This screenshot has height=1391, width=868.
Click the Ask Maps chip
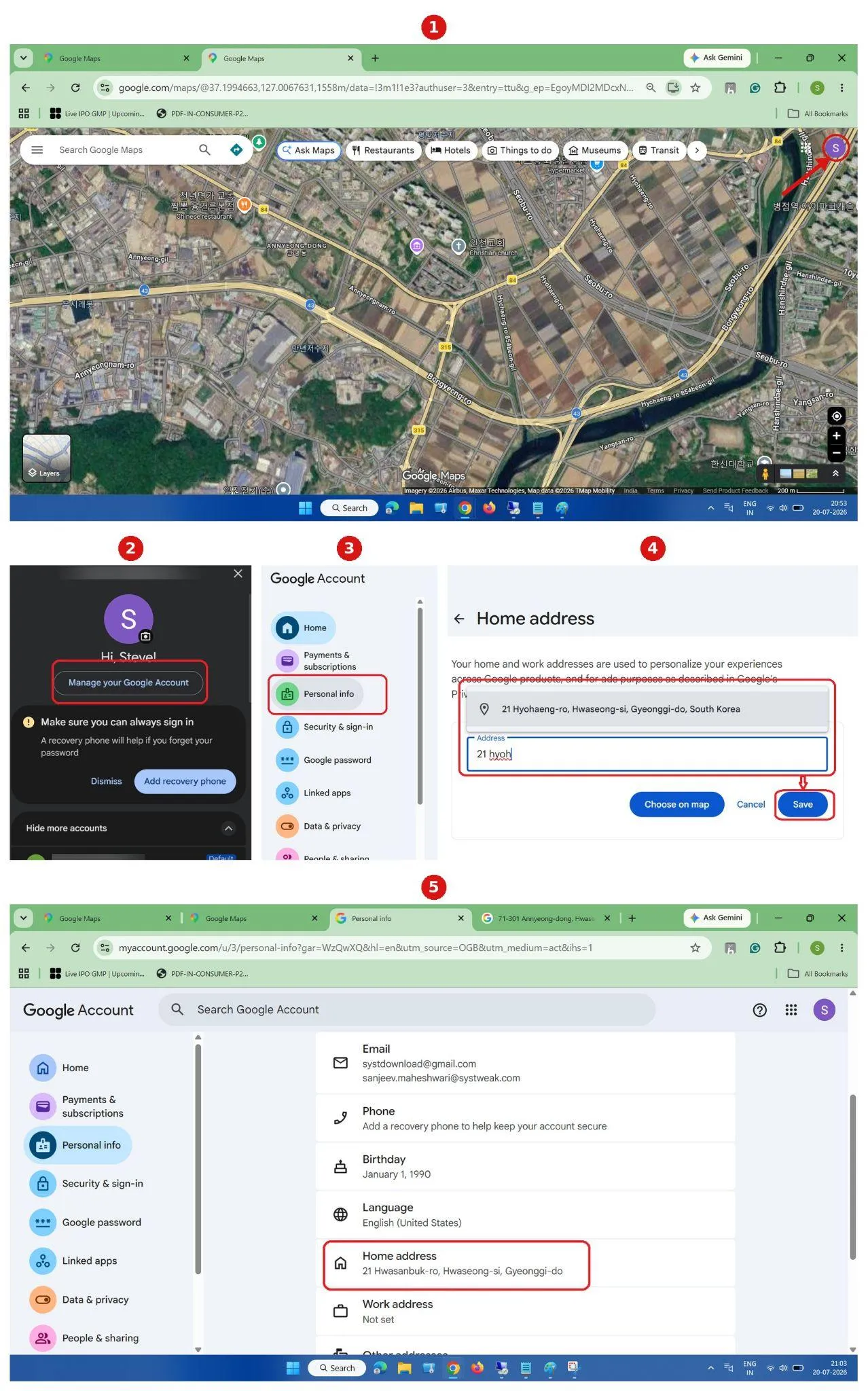coord(308,150)
